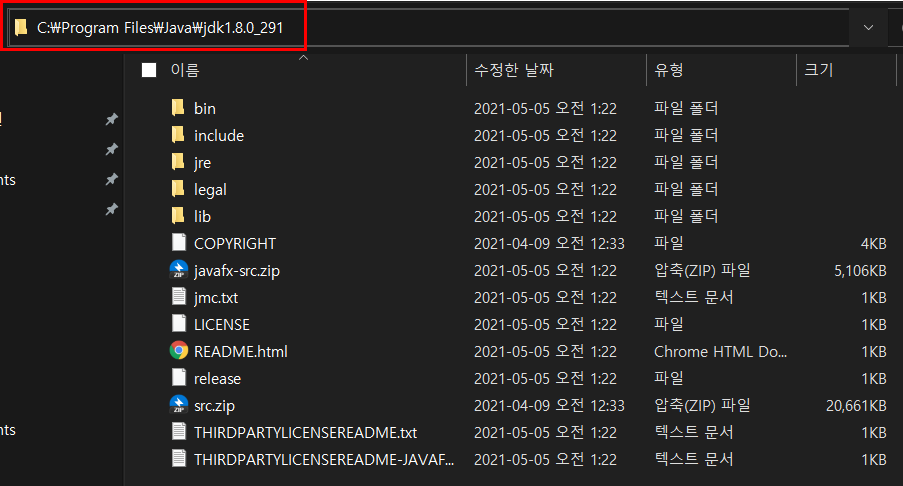The width and height of the screenshot is (903, 486).
Task: Select the file name jmc.txt
Action: [216, 298]
